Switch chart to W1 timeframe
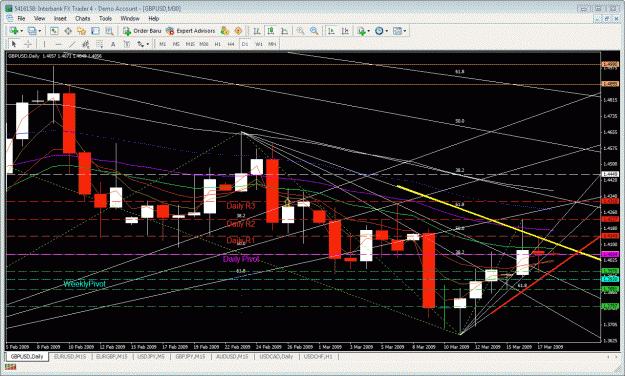625x376 pixels. coord(259,44)
